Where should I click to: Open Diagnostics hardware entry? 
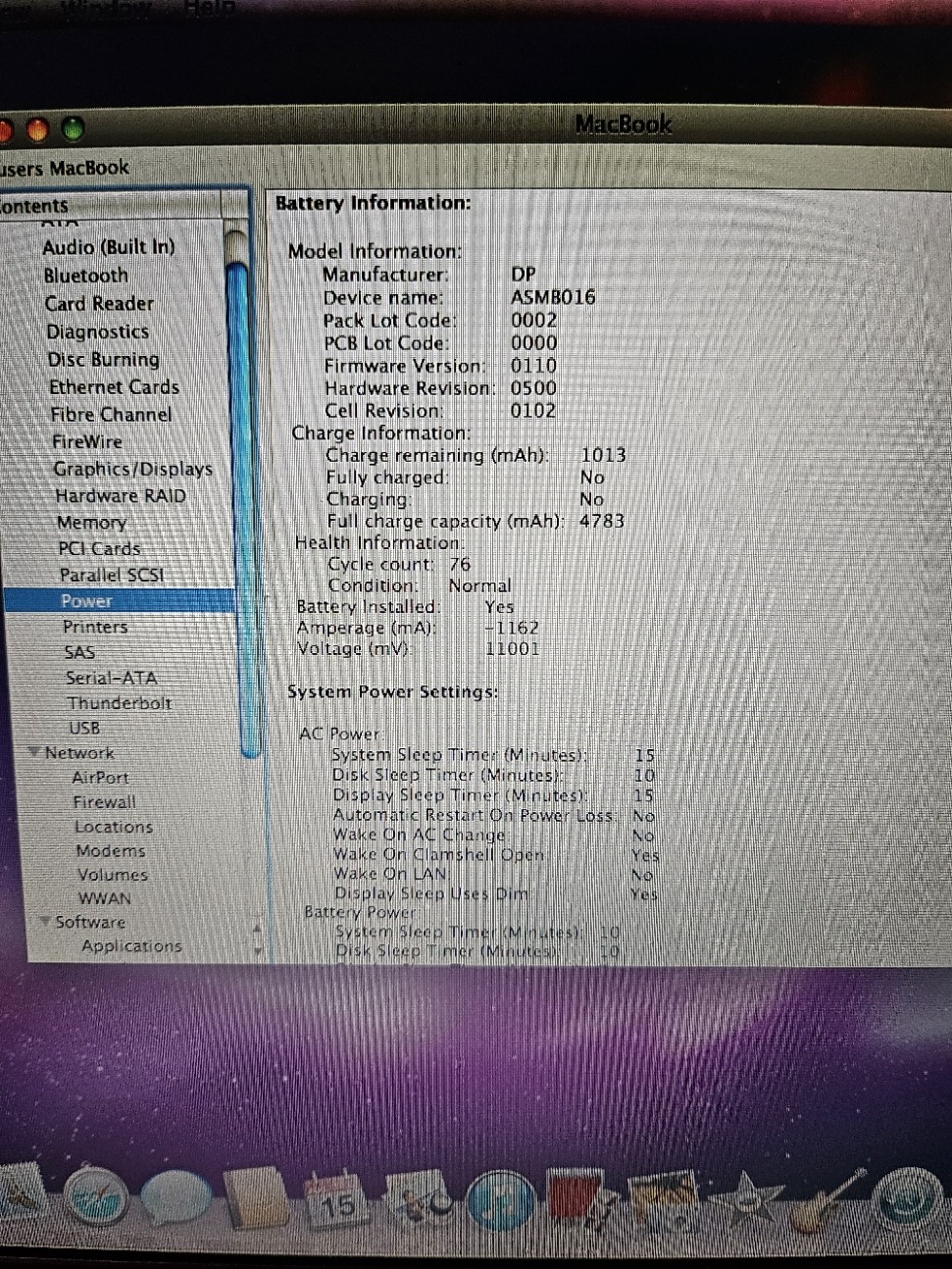pos(97,331)
